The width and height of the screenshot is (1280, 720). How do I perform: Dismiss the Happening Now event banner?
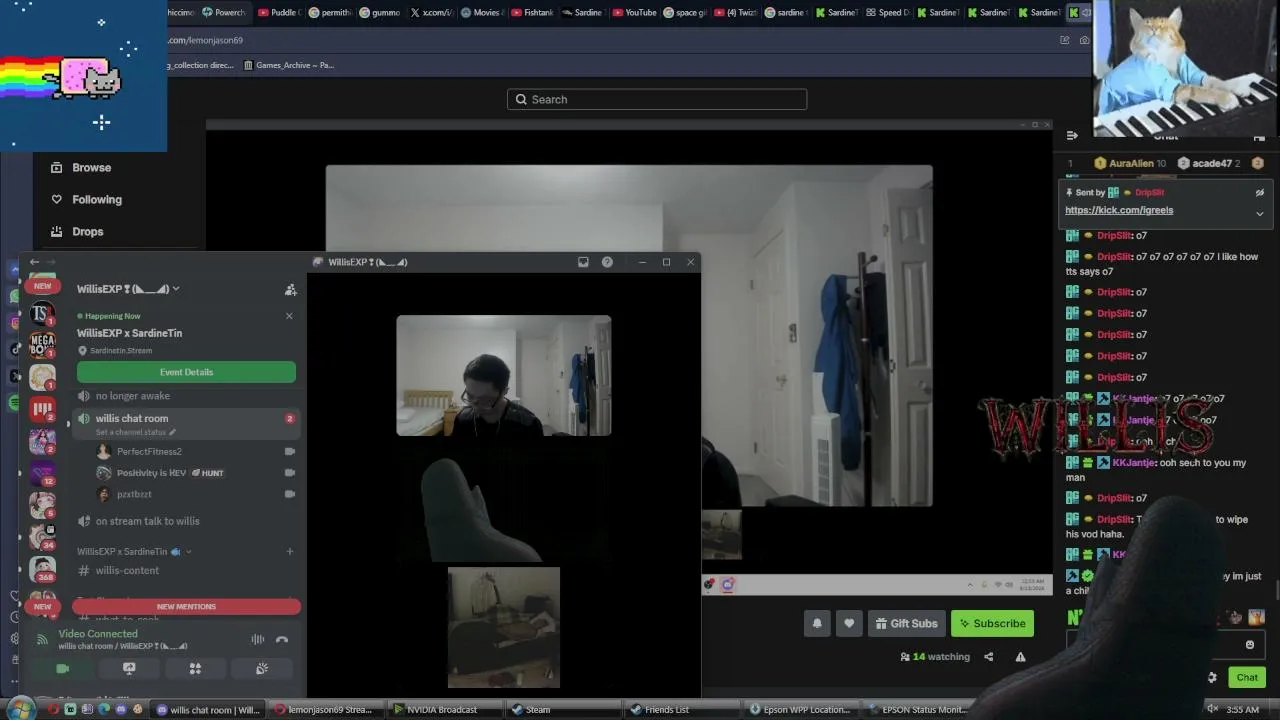pos(289,316)
